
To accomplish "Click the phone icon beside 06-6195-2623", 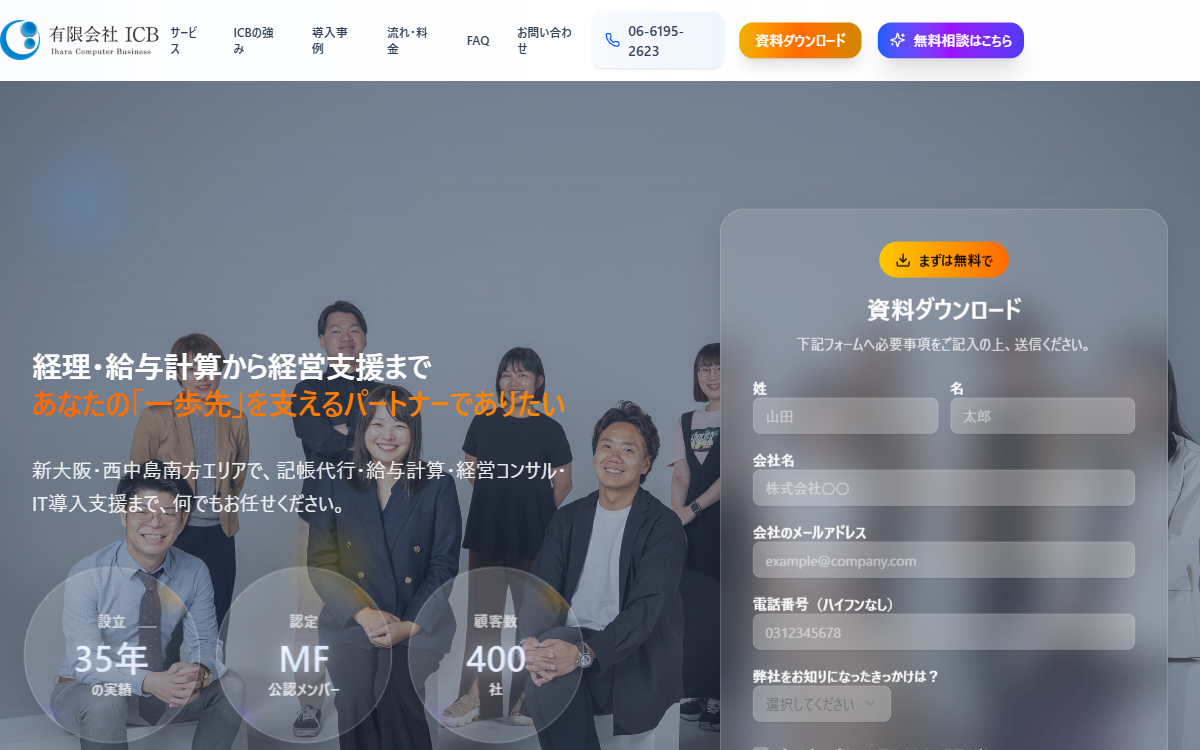I will point(612,41).
